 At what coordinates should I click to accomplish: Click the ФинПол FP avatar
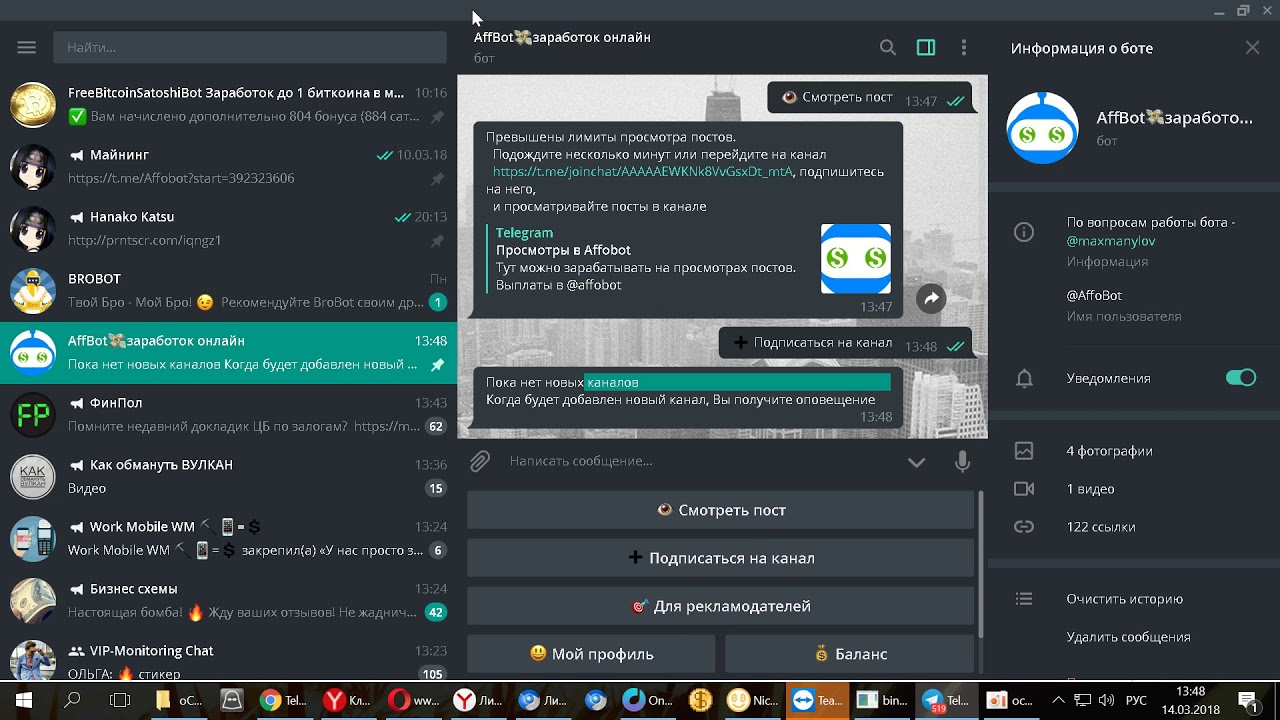(33, 415)
